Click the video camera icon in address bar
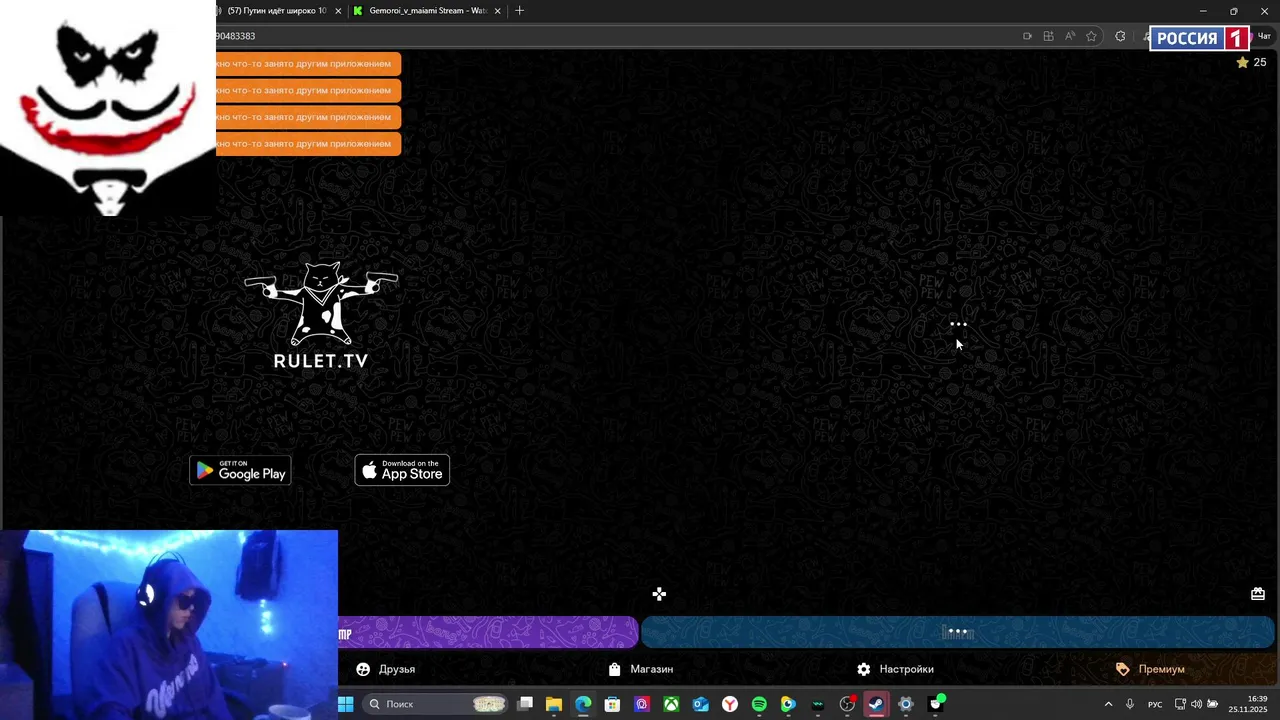This screenshot has width=1280, height=720. pyautogui.click(x=1027, y=36)
